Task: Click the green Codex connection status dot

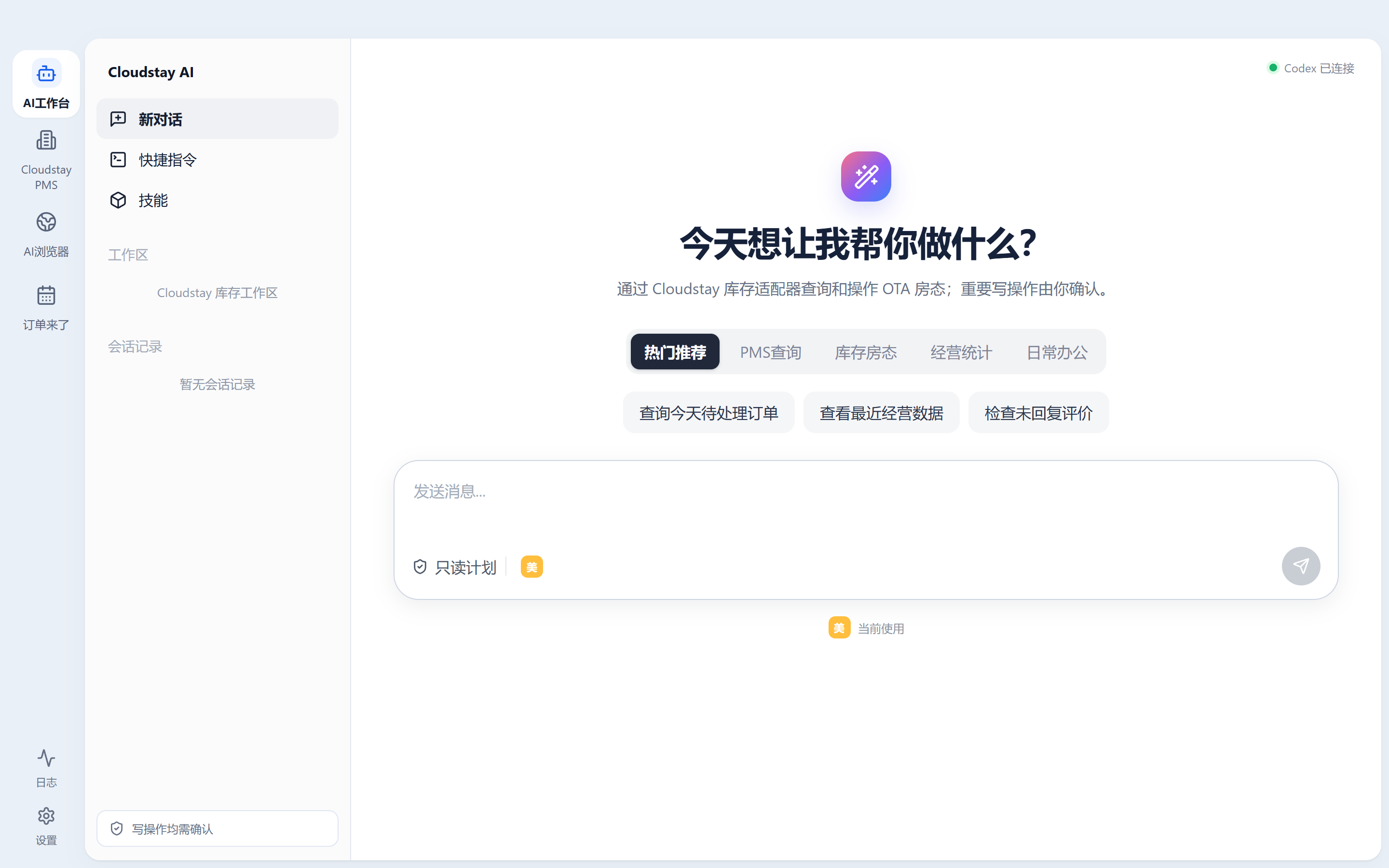Action: pyautogui.click(x=1272, y=68)
